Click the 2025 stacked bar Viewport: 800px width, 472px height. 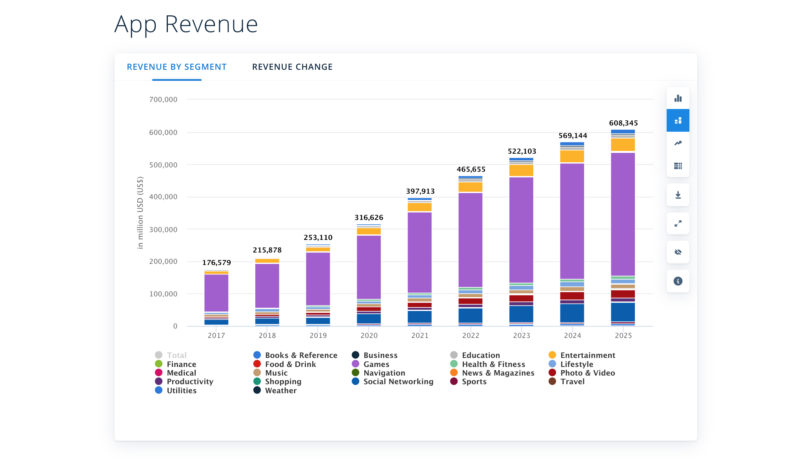623,230
